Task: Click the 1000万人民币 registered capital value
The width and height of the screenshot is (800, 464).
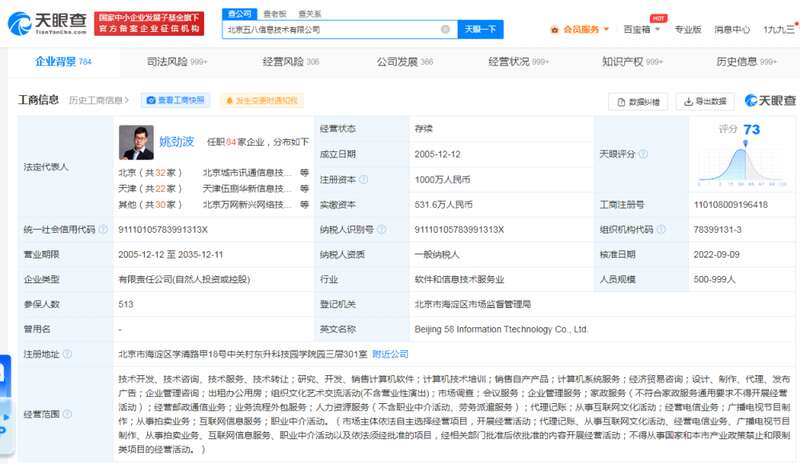Action: point(442,180)
